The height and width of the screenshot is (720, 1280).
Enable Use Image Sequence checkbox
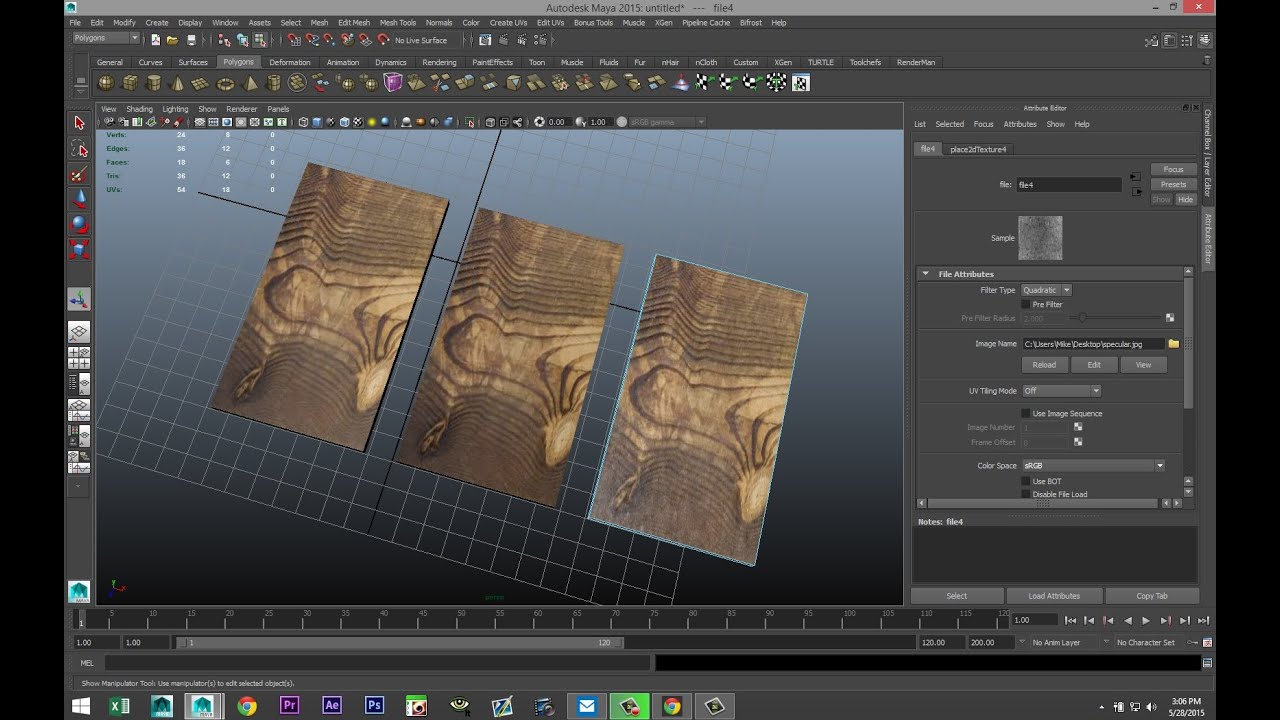pos(1025,413)
